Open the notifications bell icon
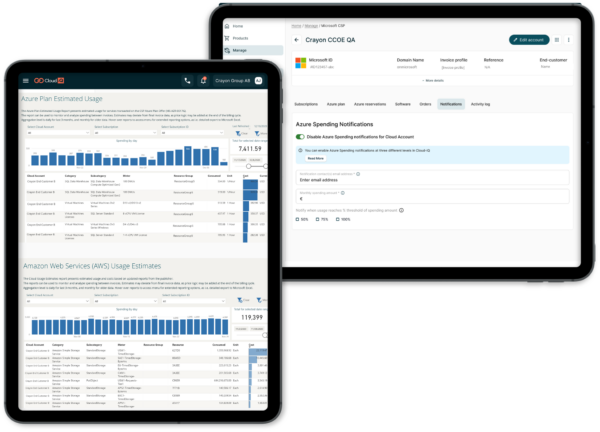600x432 pixels. 203,81
